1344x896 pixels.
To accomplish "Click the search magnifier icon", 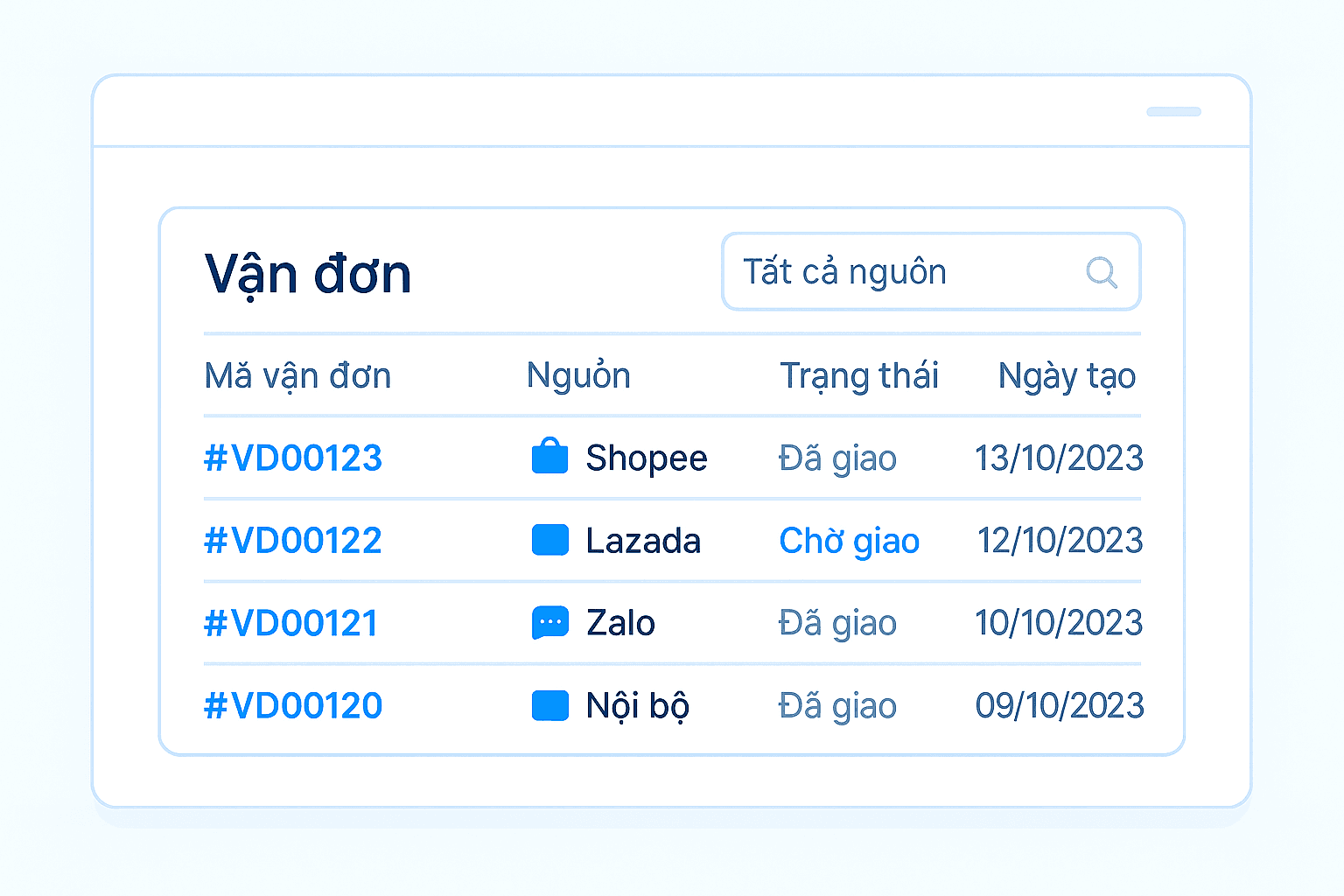I will 1102,272.
